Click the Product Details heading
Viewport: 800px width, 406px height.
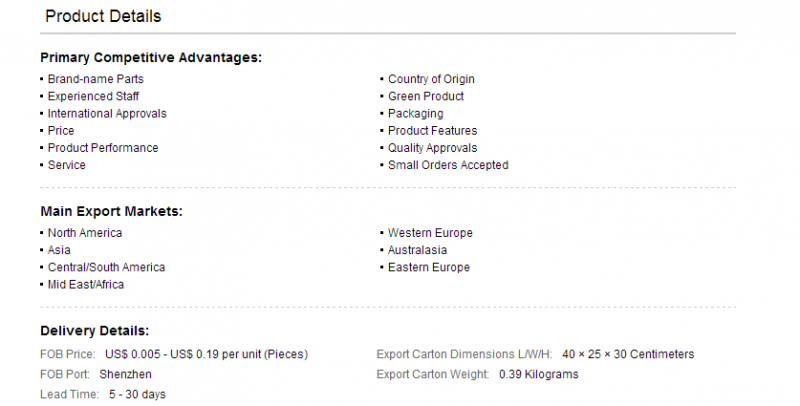click(103, 16)
